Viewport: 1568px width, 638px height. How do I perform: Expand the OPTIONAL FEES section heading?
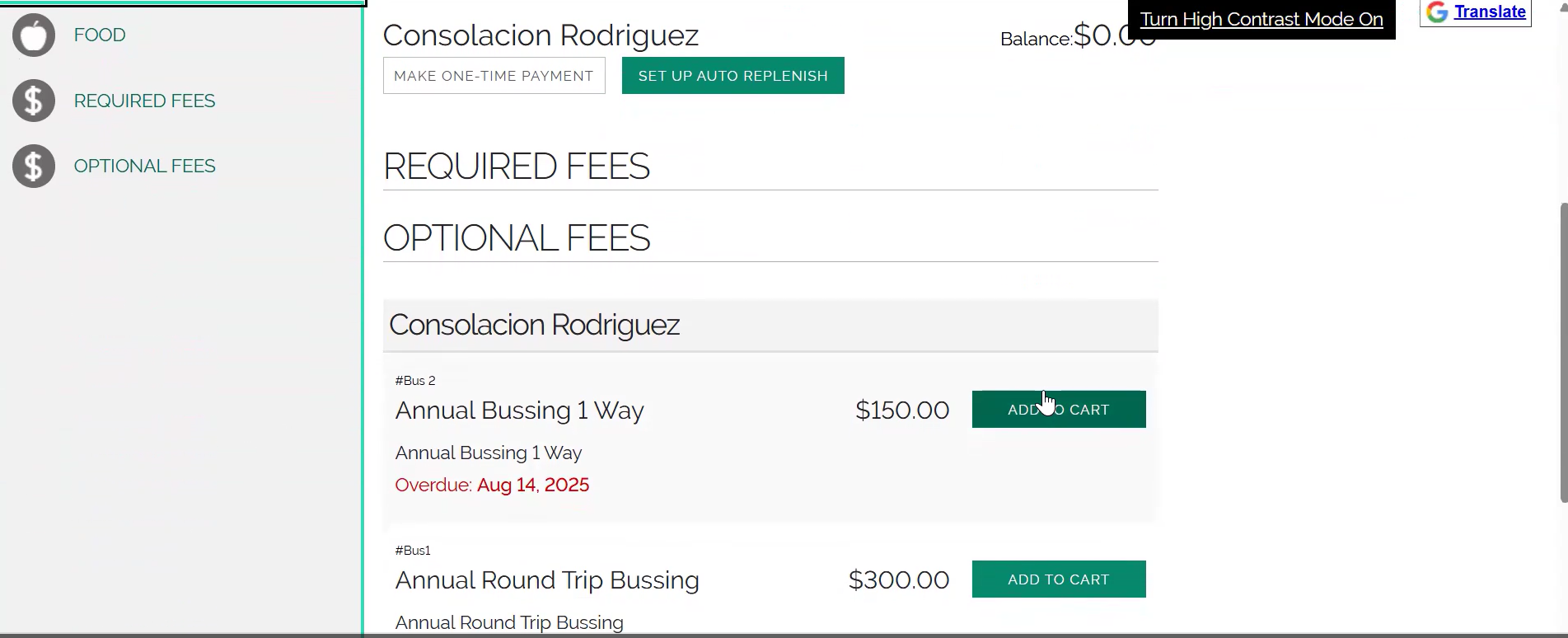pyautogui.click(x=517, y=238)
